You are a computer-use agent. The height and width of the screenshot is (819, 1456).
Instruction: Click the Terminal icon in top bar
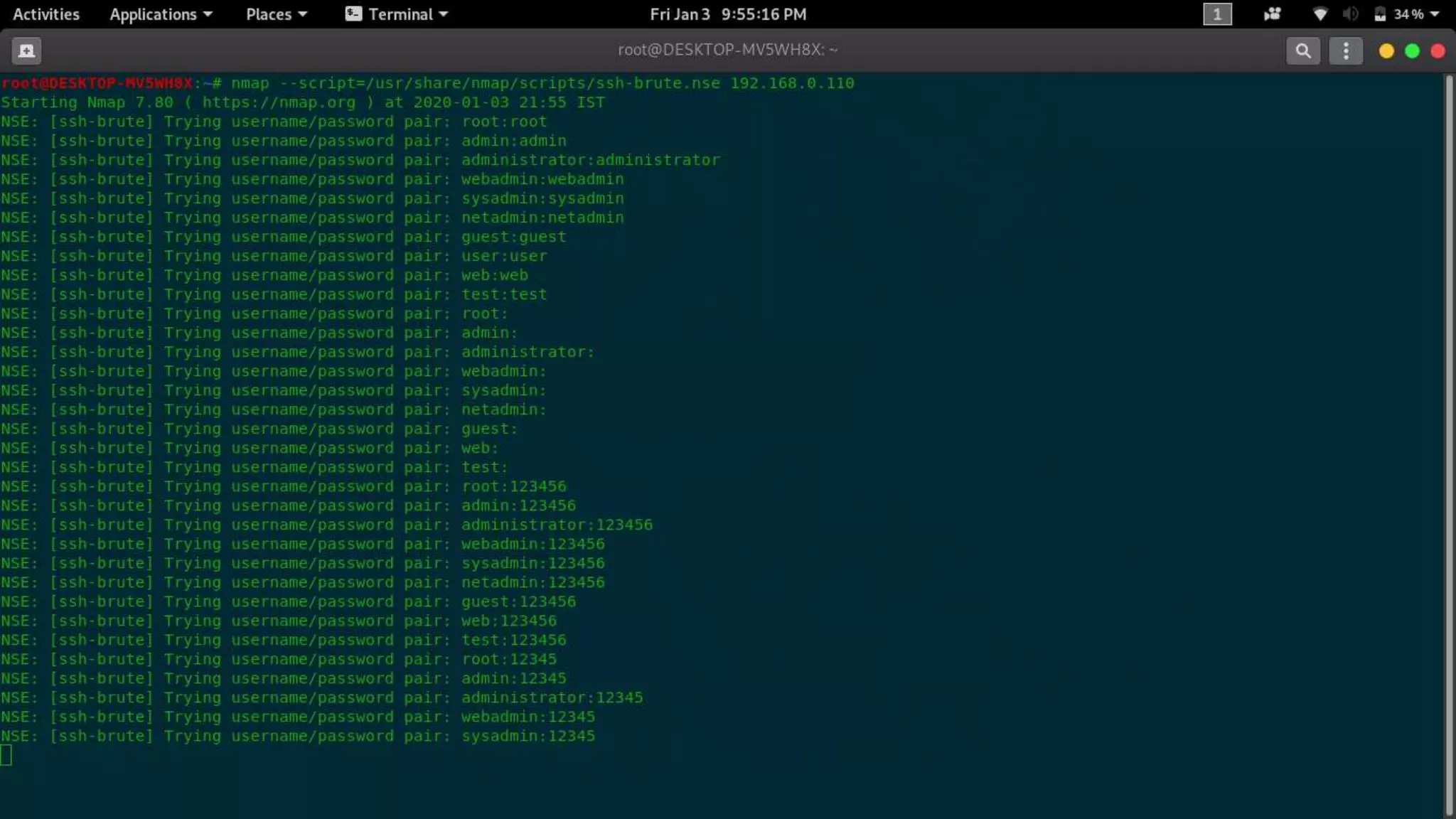click(353, 14)
